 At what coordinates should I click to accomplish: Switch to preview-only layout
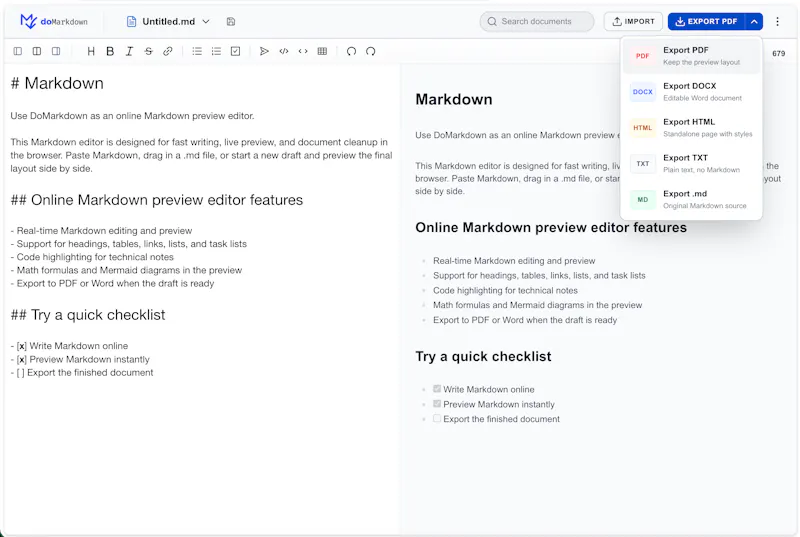[x=56, y=51]
